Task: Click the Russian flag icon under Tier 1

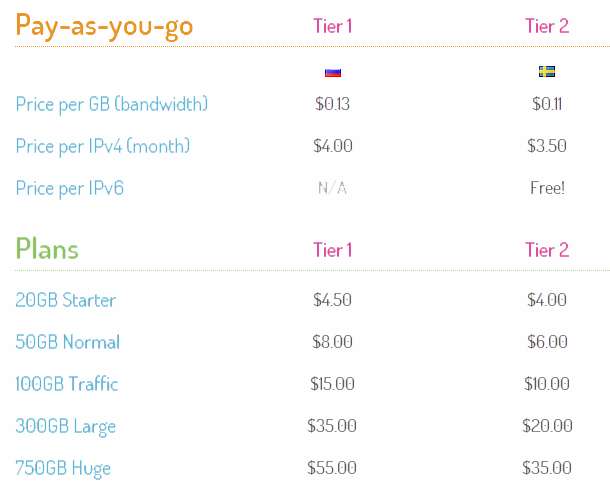Action: click(333, 73)
